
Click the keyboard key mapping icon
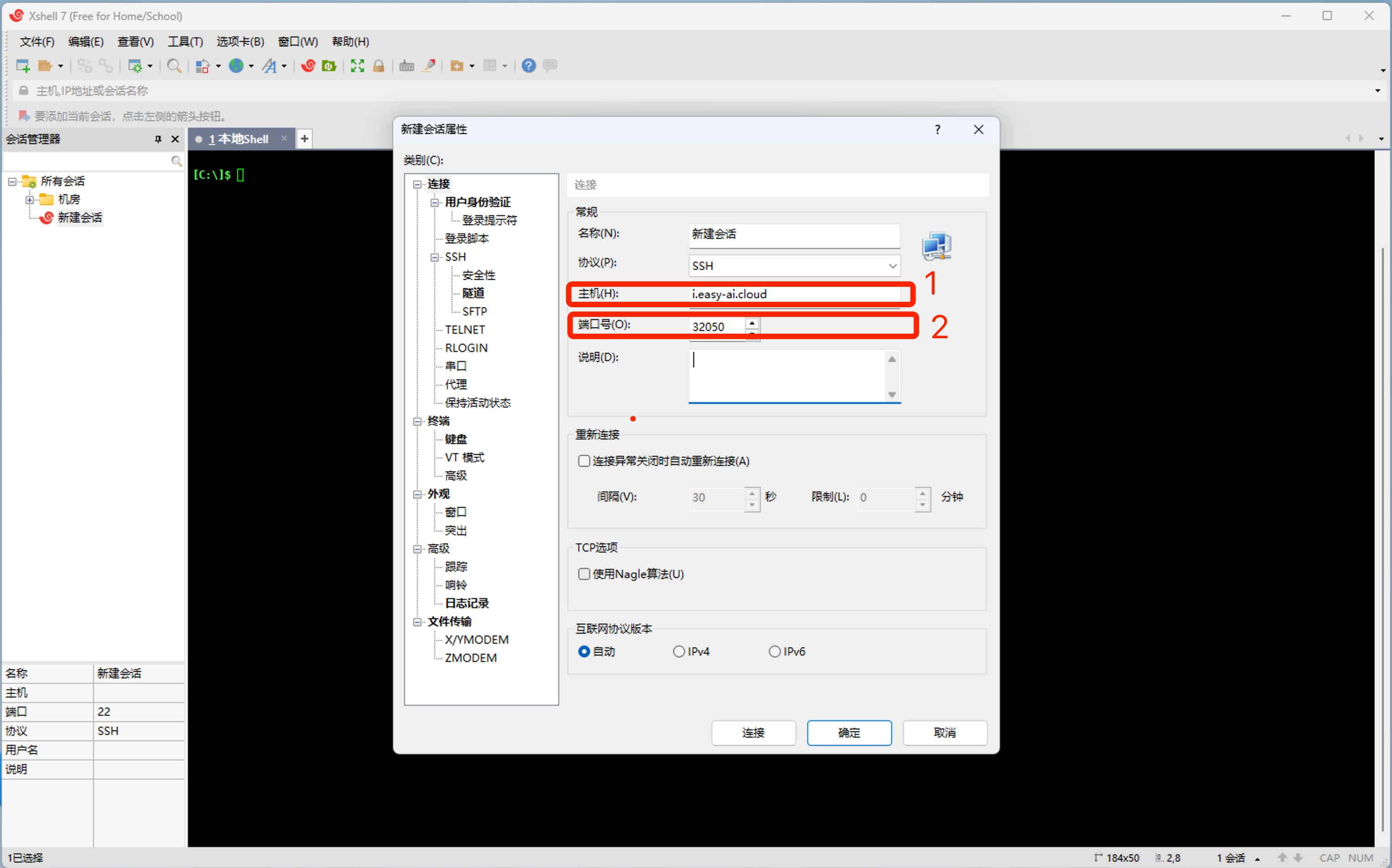coord(406,66)
